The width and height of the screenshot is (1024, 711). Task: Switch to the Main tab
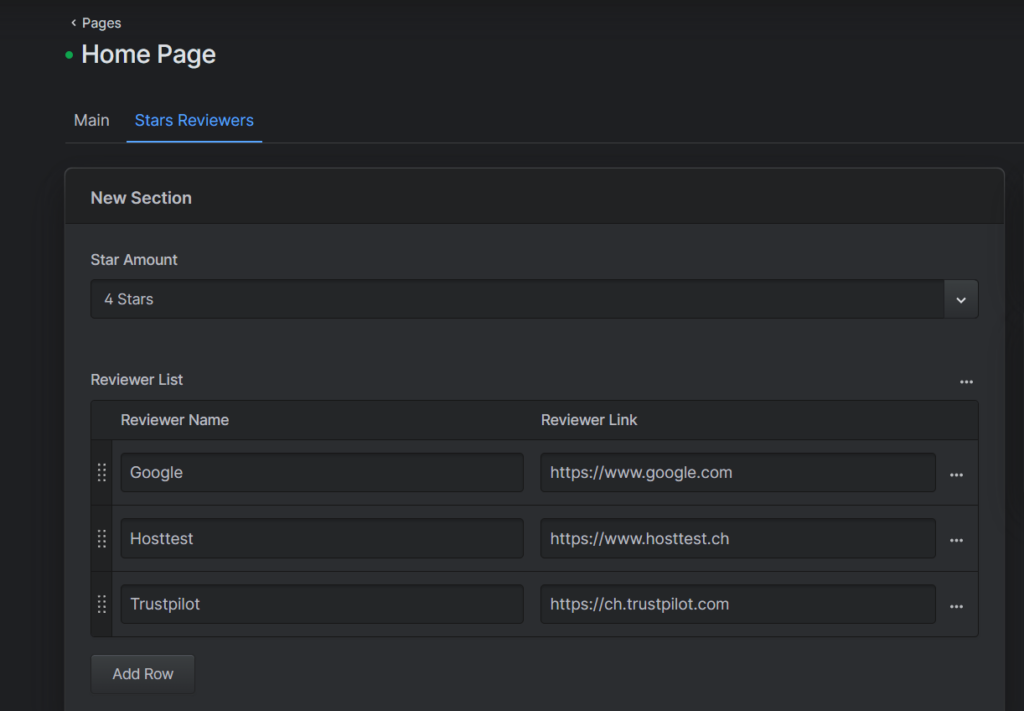(91, 120)
